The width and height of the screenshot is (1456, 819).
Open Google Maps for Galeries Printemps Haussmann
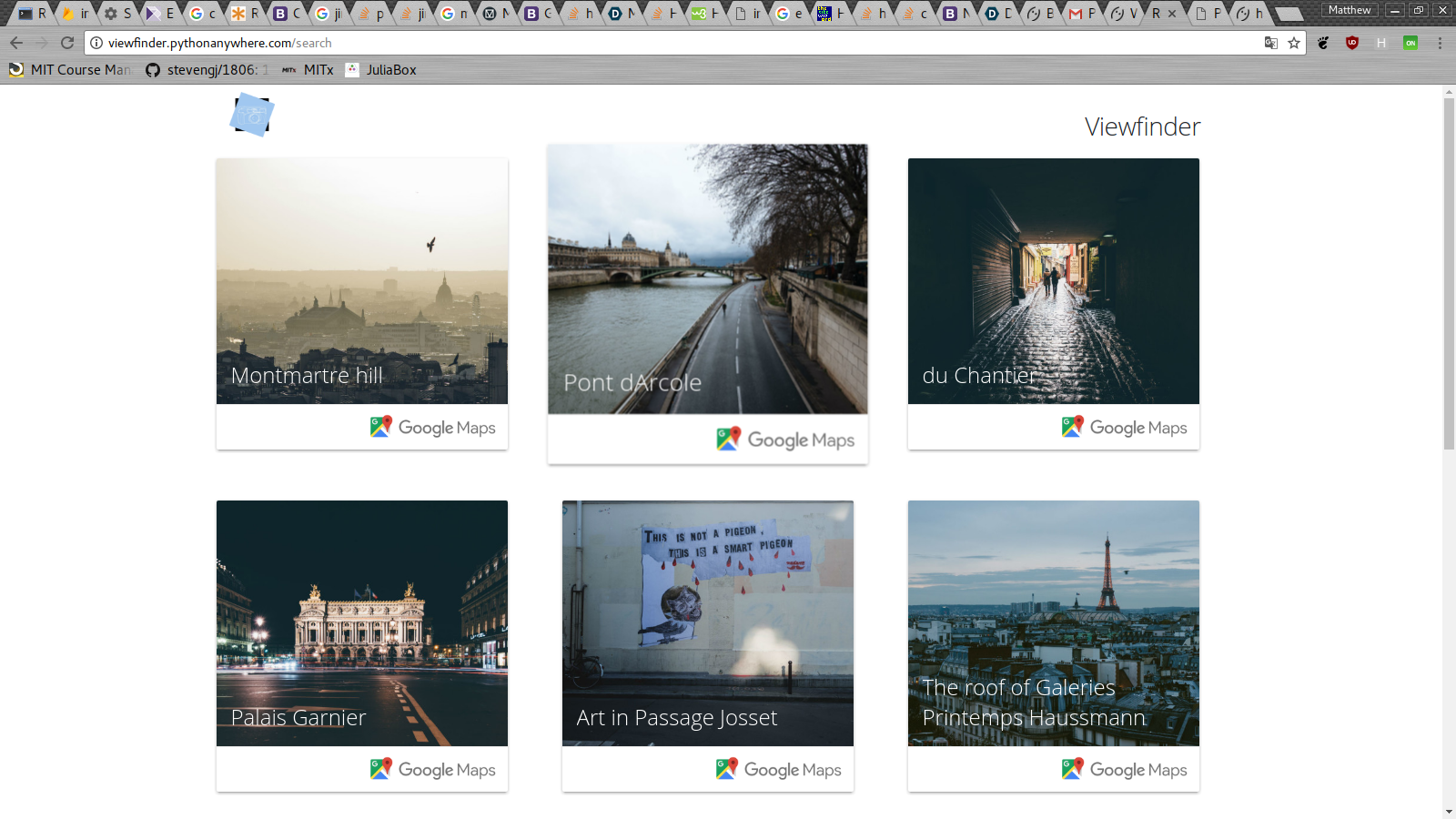click(x=1125, y=769)
